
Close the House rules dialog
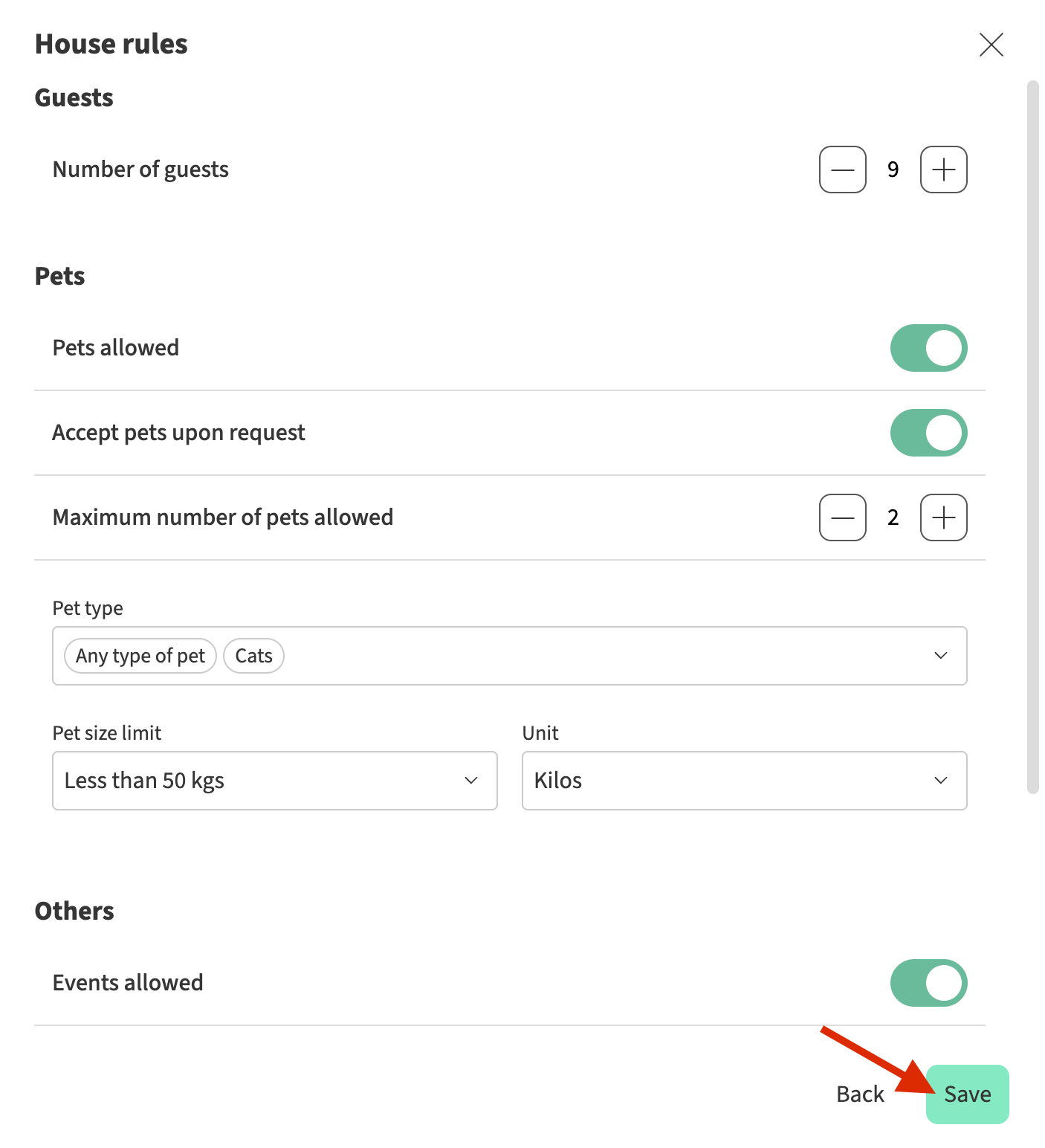point(991,45)
